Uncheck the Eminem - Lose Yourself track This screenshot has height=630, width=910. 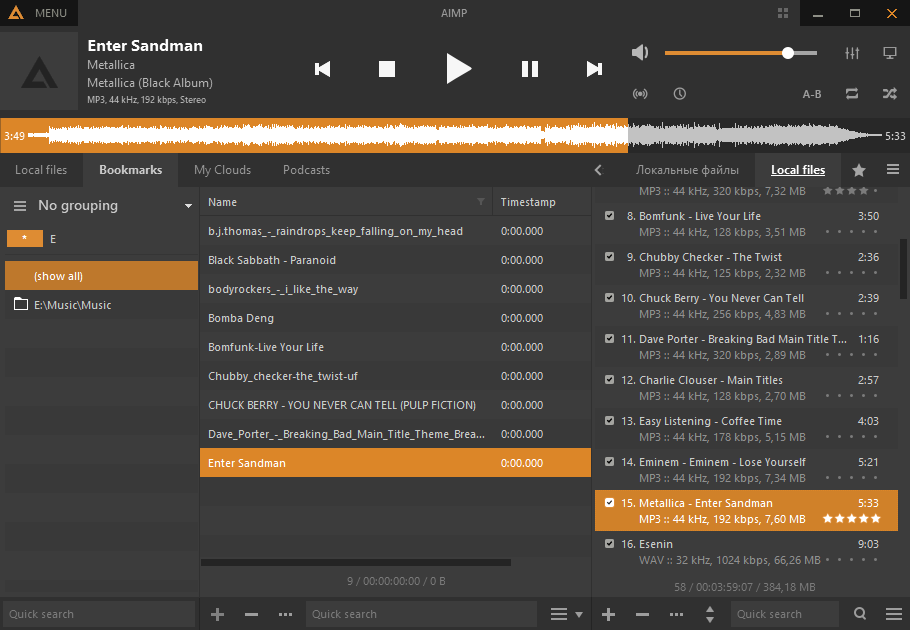(x=609, y=462)
